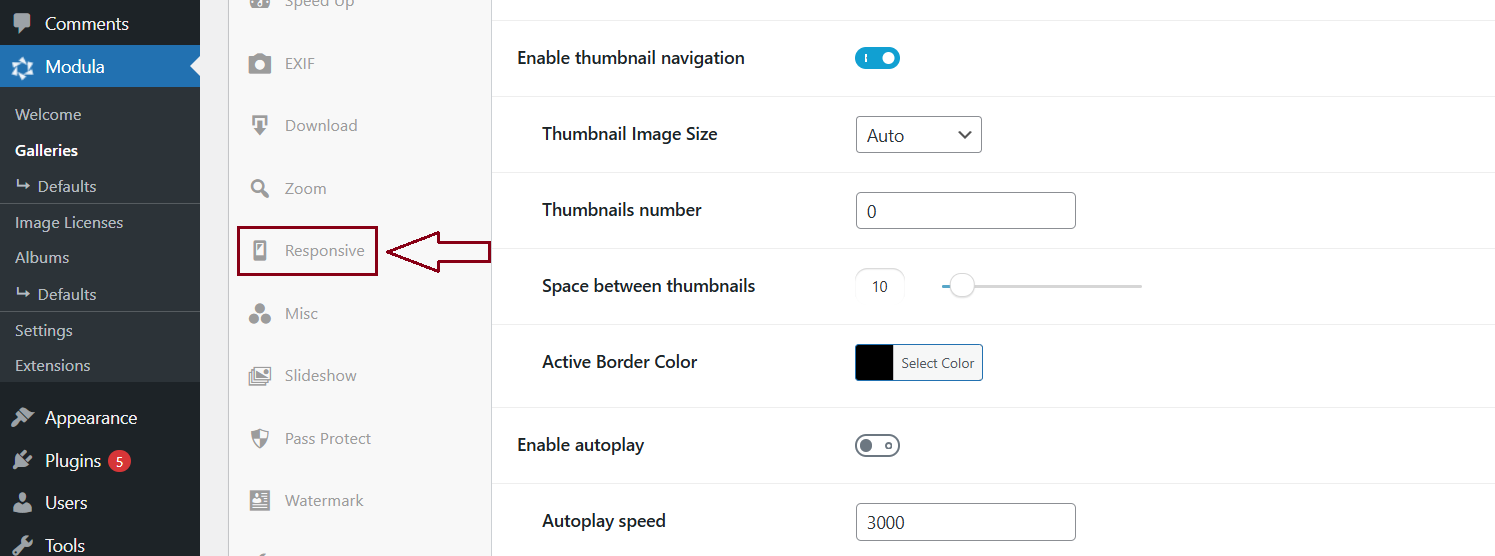The image size is (1495, 556).
Task: Click the Pass Protect shield icon
Action: [260, 439]
